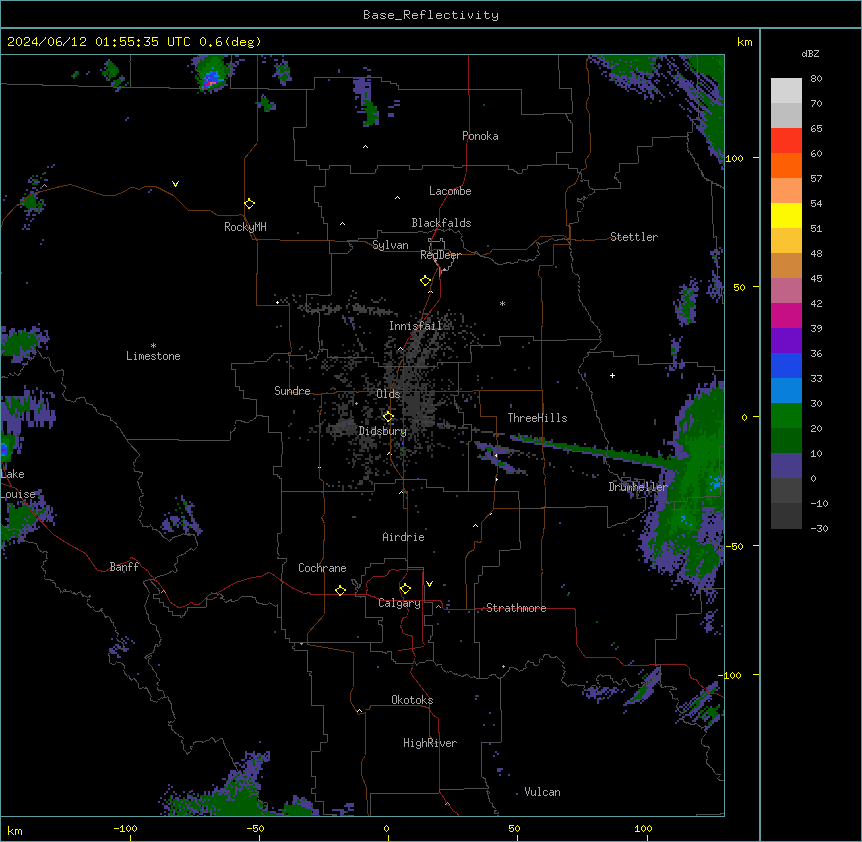862x842 pixels.
Task: Click the Sundre label
Action: click(292, 391)
